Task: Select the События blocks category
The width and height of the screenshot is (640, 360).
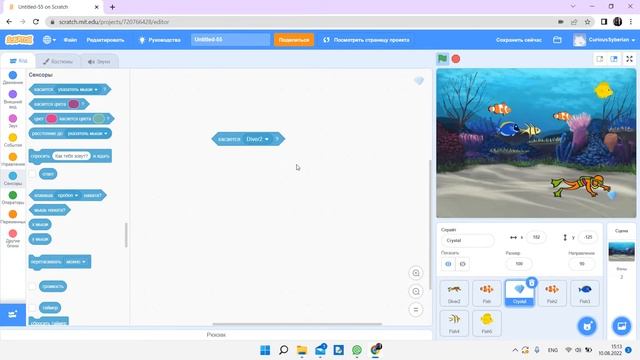Action: point(13,140)
